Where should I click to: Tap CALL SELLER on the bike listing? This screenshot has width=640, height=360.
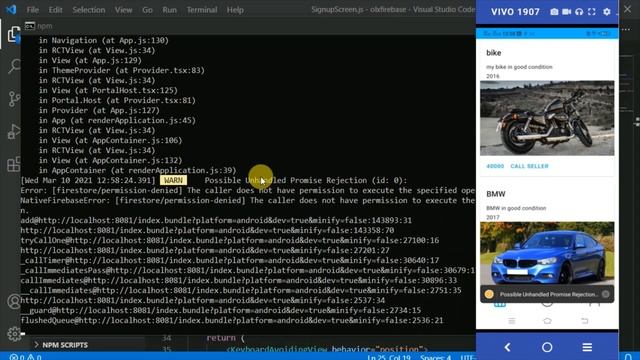529,166
